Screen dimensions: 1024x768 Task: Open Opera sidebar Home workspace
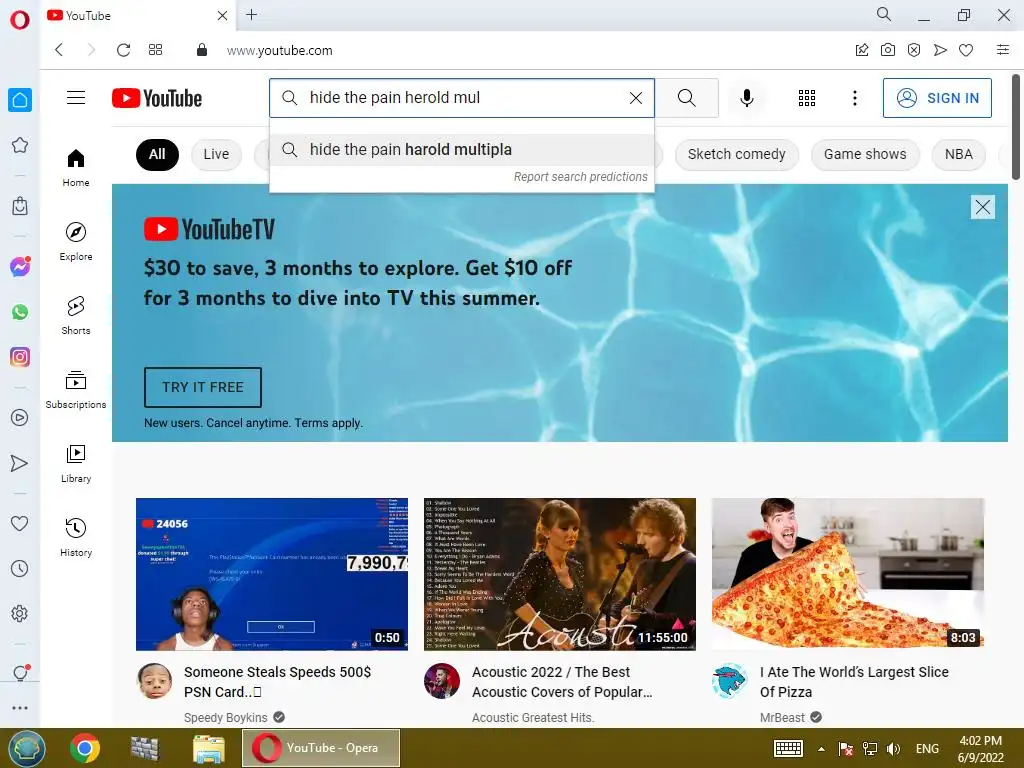pyautogui.click(x=20, y=100)
